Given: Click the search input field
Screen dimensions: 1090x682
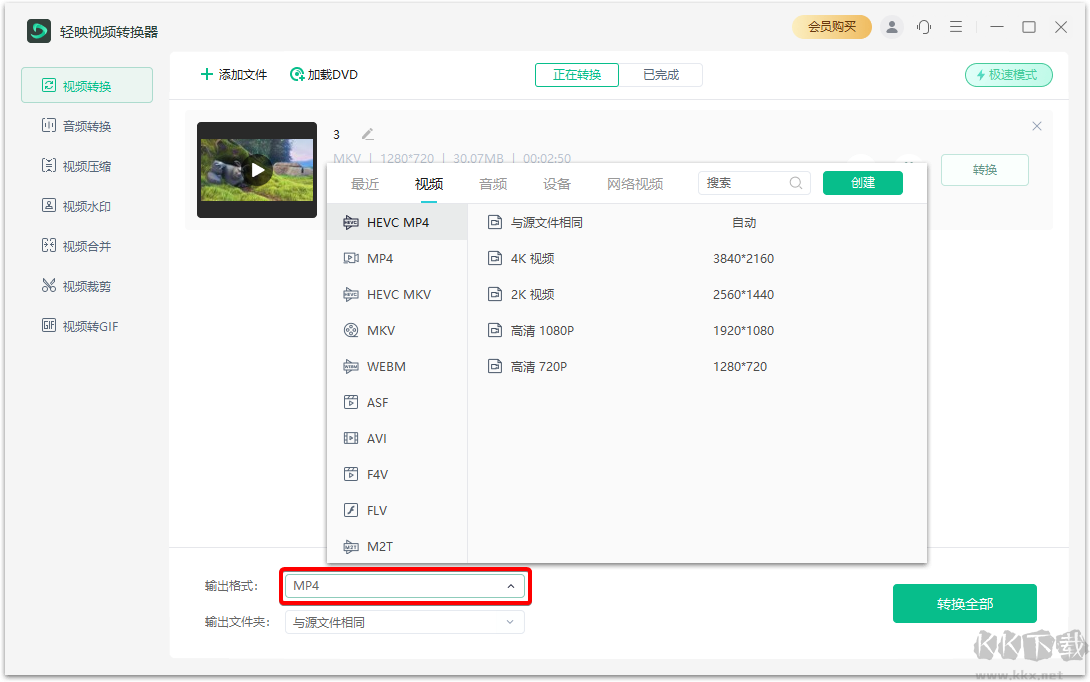Looking at the screenshot, I should 748,182.
